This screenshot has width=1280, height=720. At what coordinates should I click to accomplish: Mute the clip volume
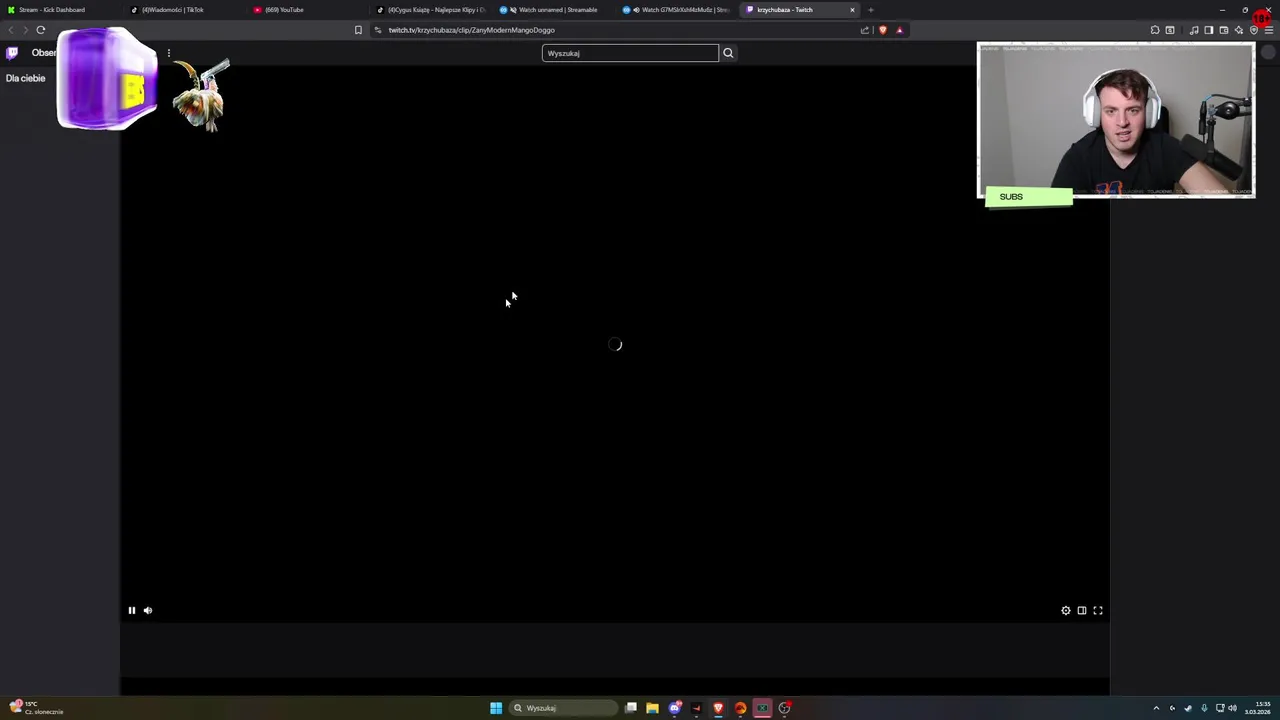[148, 610]
